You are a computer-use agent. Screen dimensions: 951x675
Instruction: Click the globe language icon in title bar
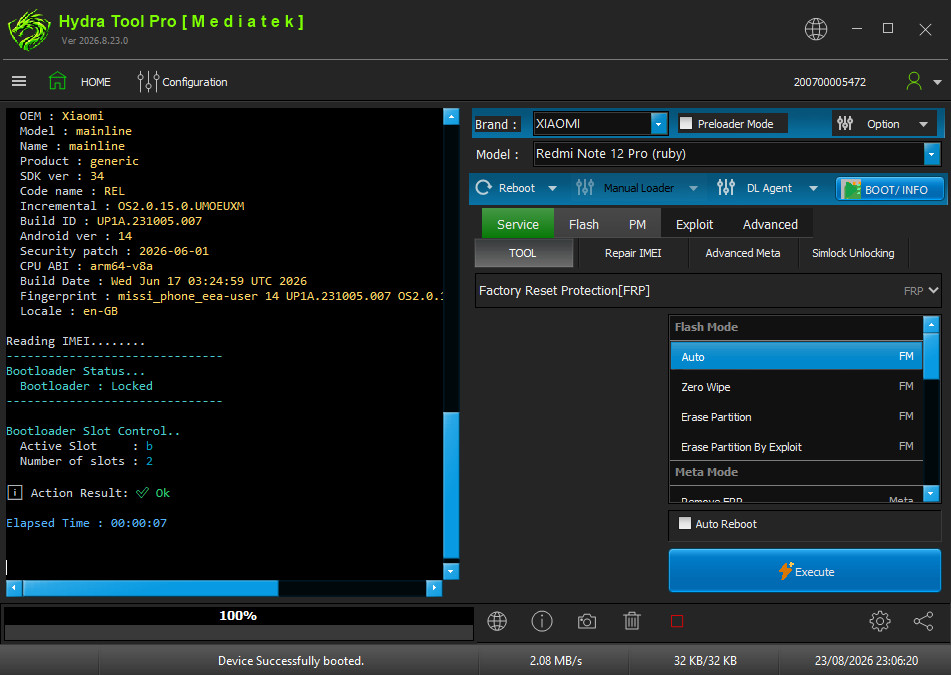click(x=816, y=29)
